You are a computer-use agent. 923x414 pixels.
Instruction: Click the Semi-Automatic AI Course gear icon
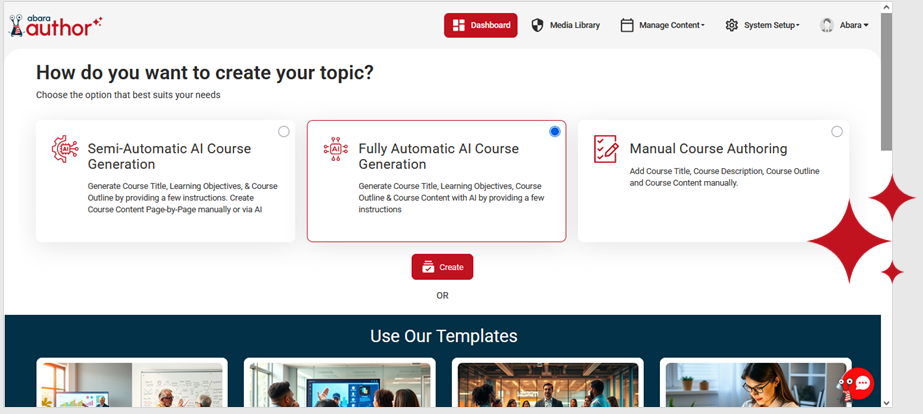[x=65, y=149]
